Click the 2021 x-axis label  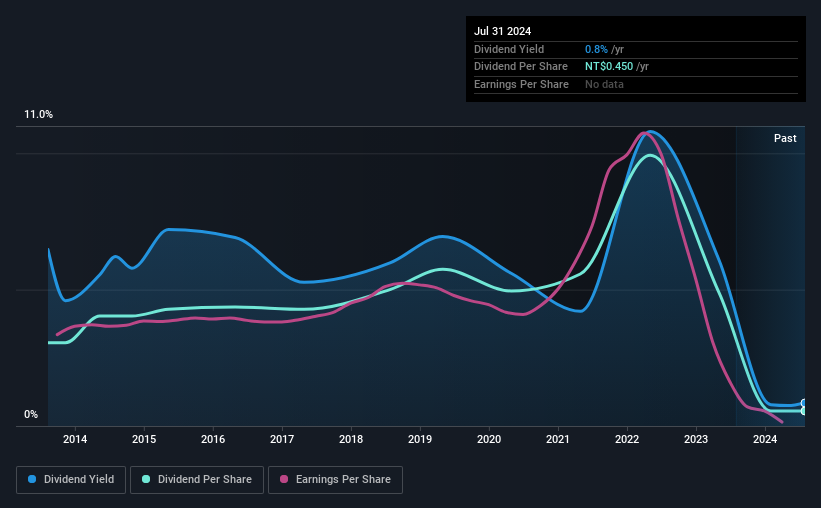(558, 439)
